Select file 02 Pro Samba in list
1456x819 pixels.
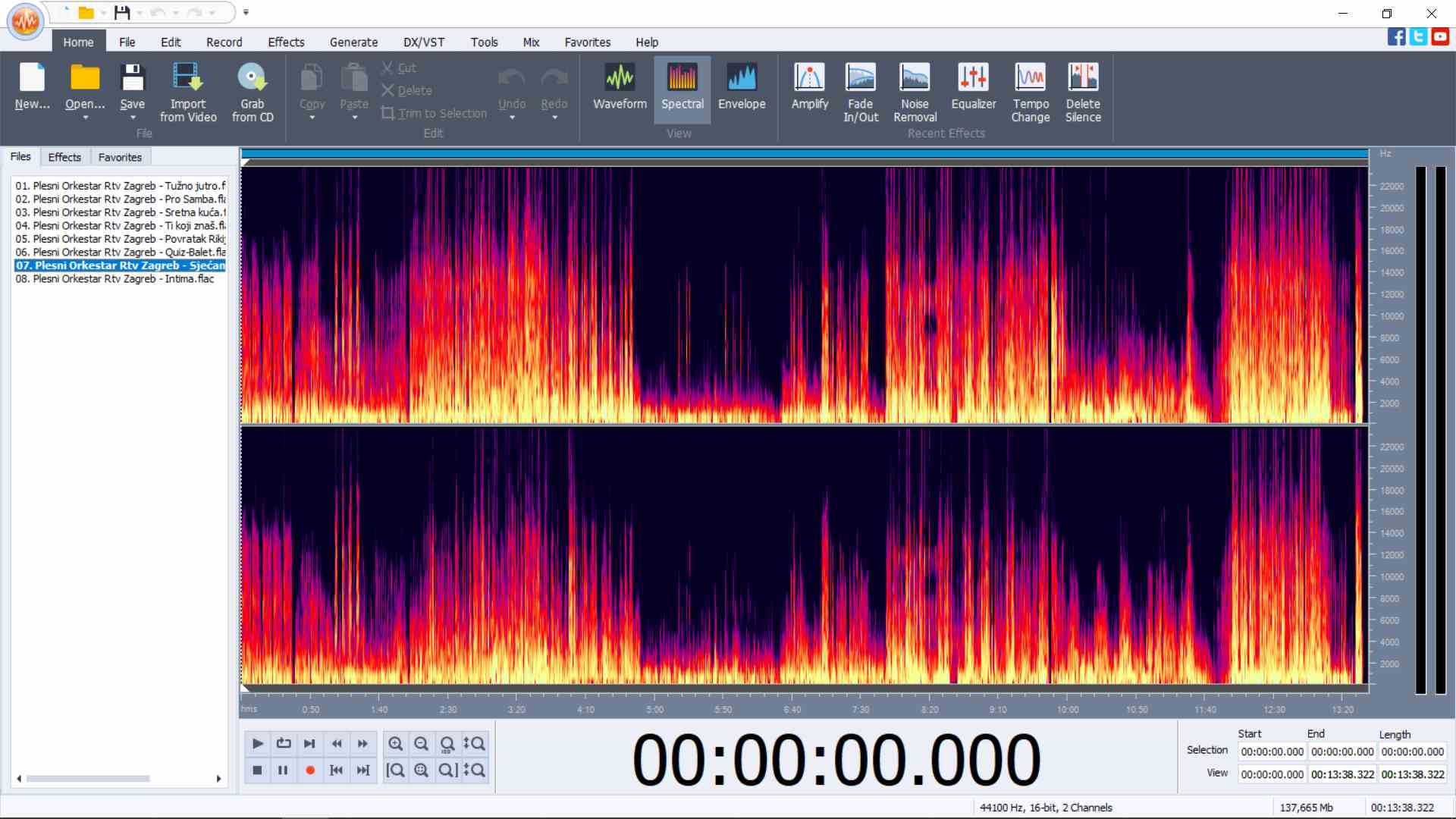120,199
